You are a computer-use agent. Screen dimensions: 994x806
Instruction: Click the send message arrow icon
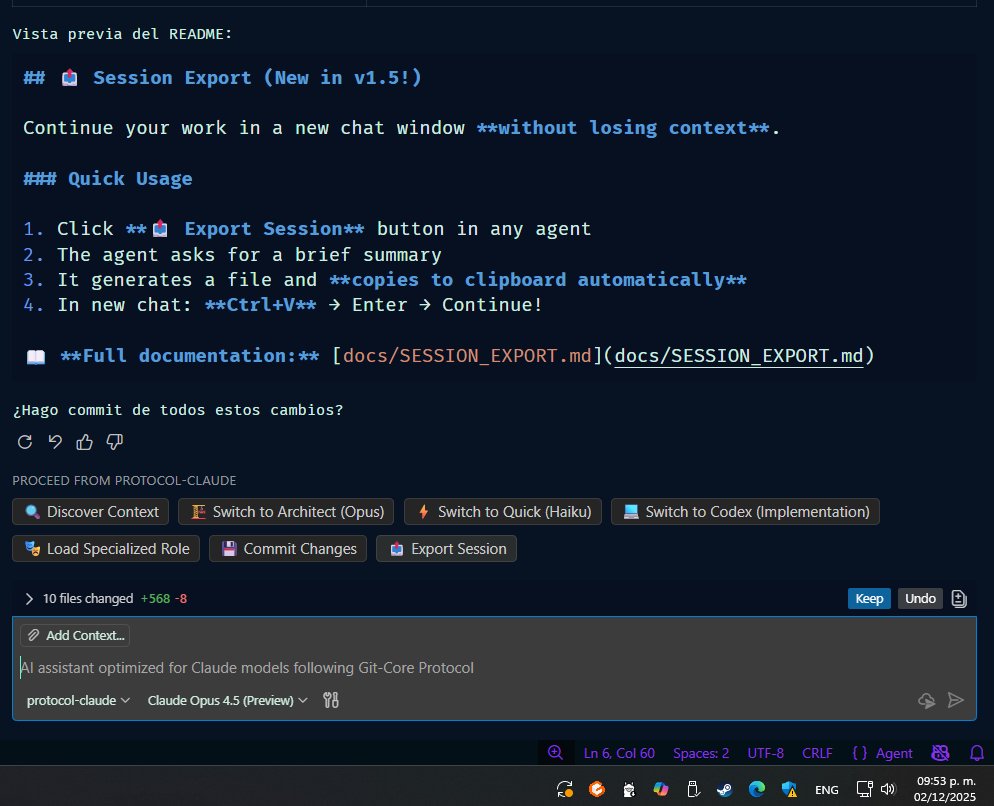(955, 700)
